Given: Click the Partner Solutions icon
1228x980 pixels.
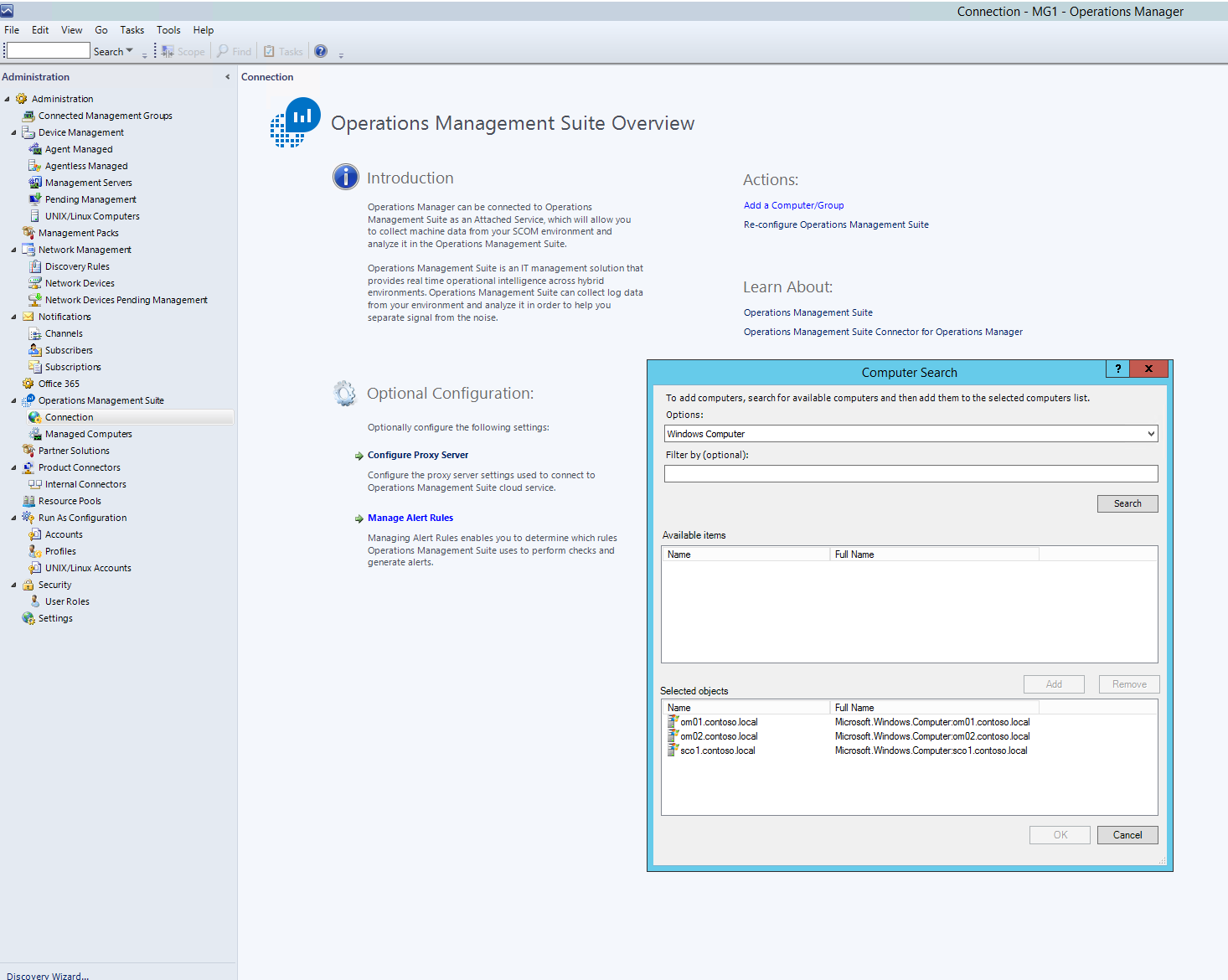Looking at the screenshot, I should (x=28, y=451).
